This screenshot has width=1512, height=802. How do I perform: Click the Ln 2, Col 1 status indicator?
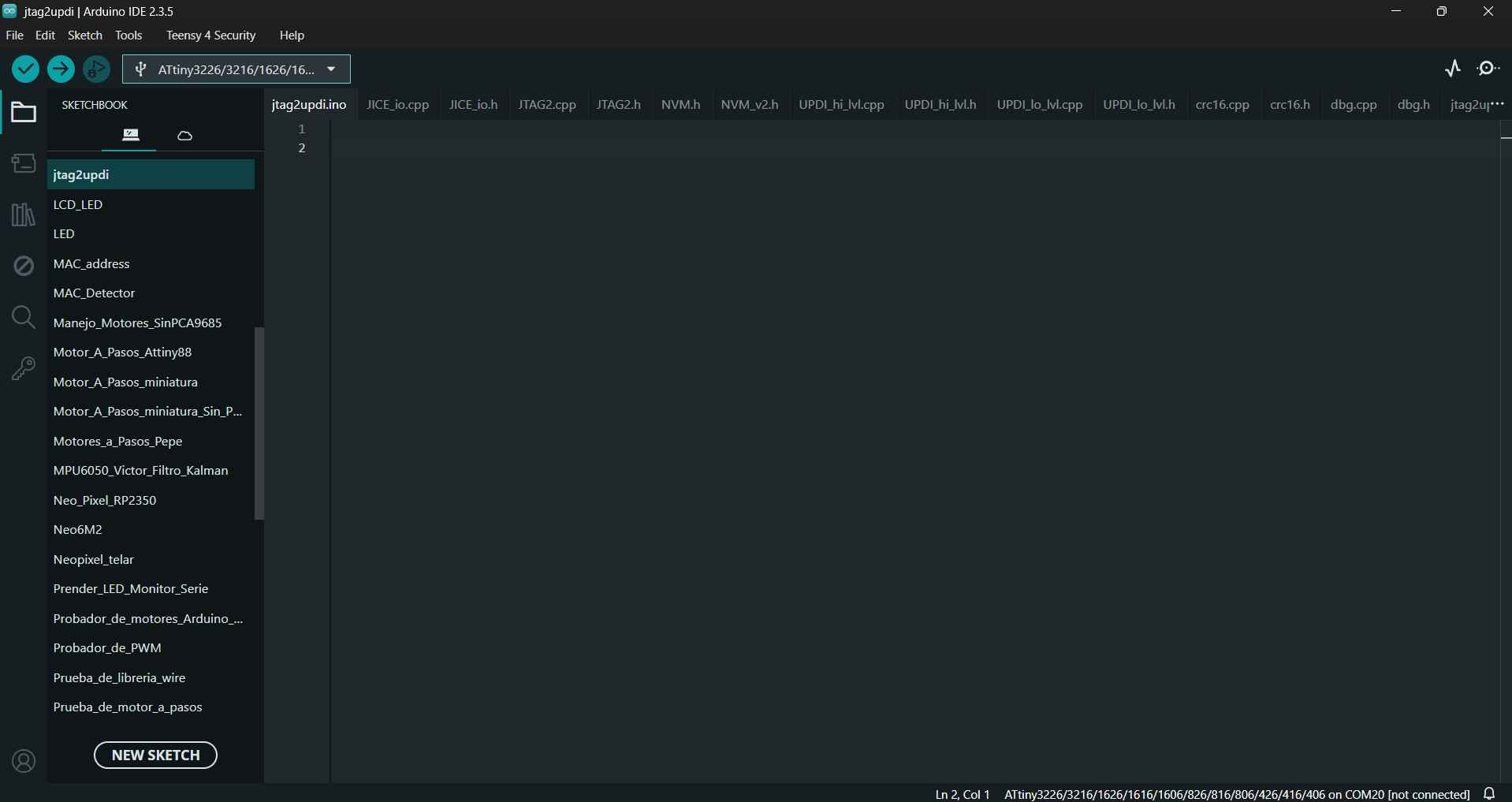pos(962,794)
